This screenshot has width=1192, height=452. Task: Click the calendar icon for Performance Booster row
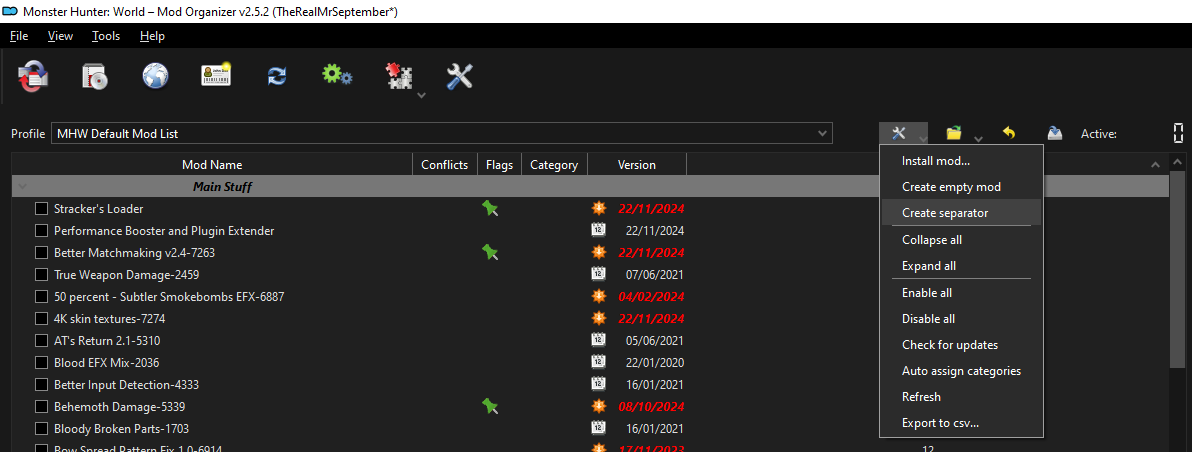599,230
